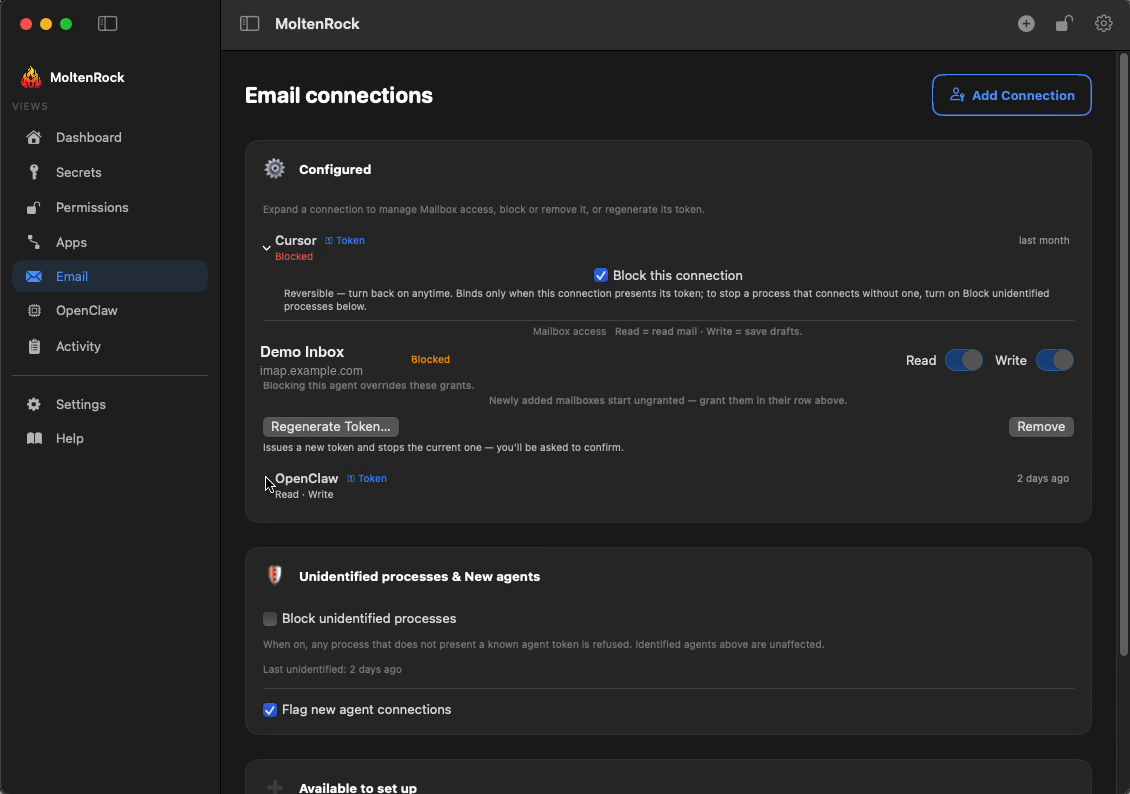Click Regenerate Token button
1130x794 pixels.
coord(331,427)
